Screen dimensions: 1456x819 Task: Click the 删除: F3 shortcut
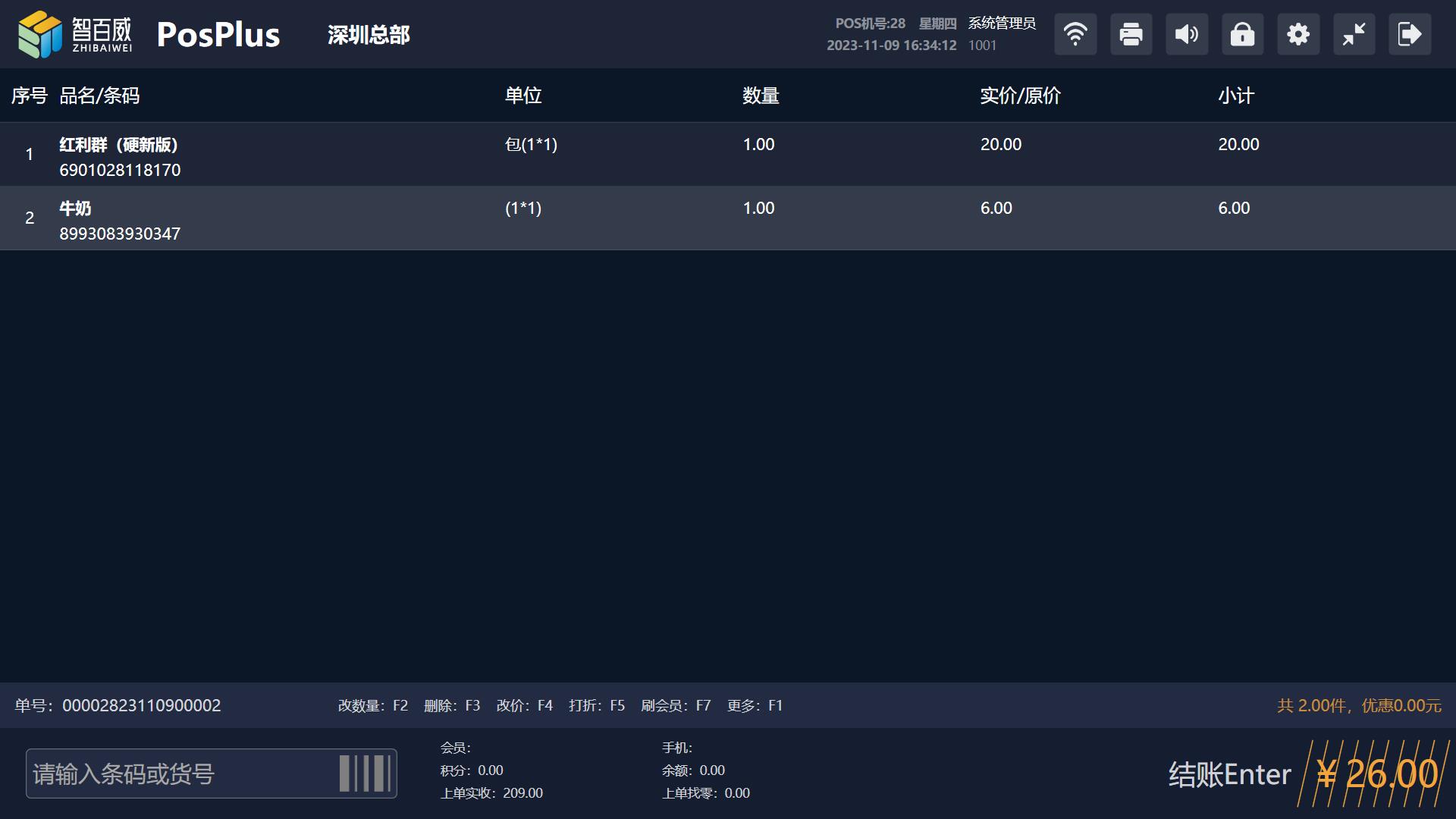[x=452, y=706]
